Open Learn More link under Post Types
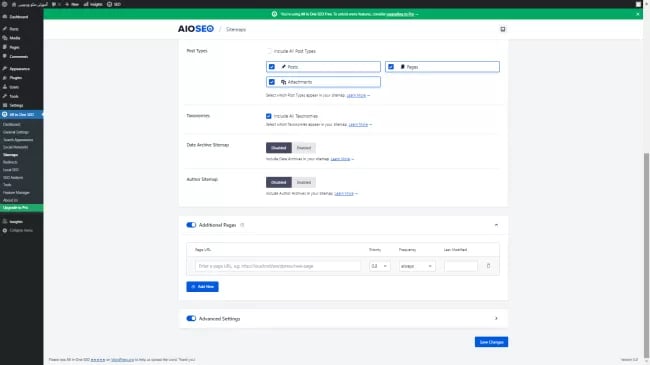Screen dimensions: 650x365 click(x=356, y=95)
